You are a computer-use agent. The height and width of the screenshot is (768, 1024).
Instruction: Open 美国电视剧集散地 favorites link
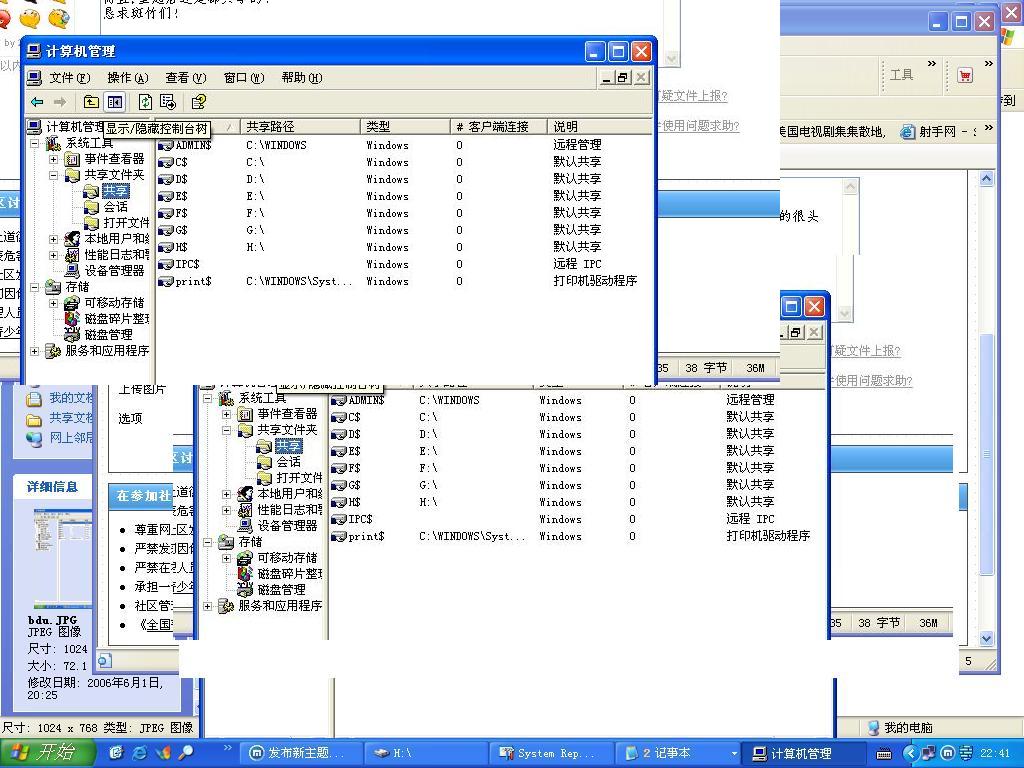click(834, 131)
